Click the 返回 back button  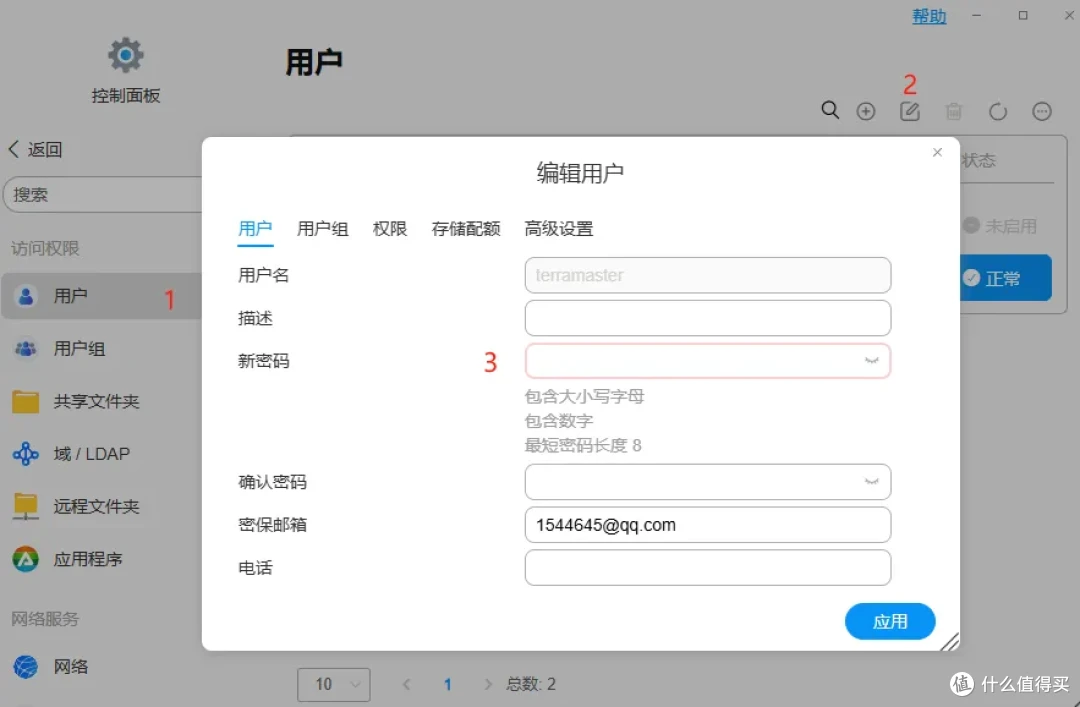pyautogui.click(x=36, y=150)
